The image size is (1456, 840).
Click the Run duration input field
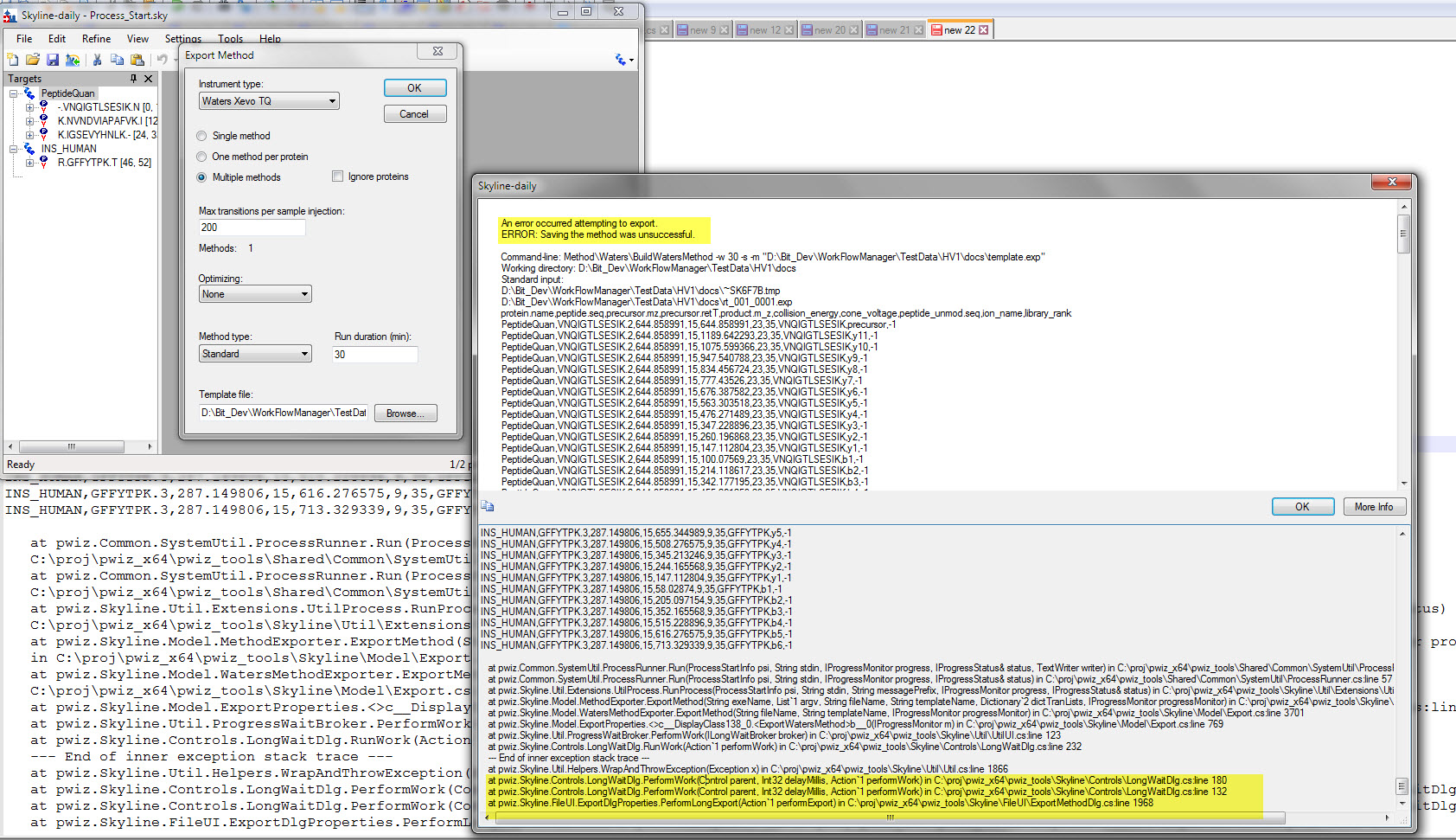click(374, 355)
